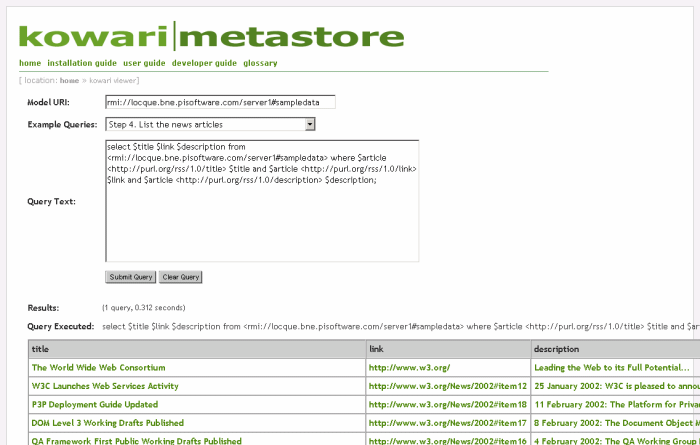Focus the Model URI input field
This screenshot has height=445, width=700.
tap(221, 102)
